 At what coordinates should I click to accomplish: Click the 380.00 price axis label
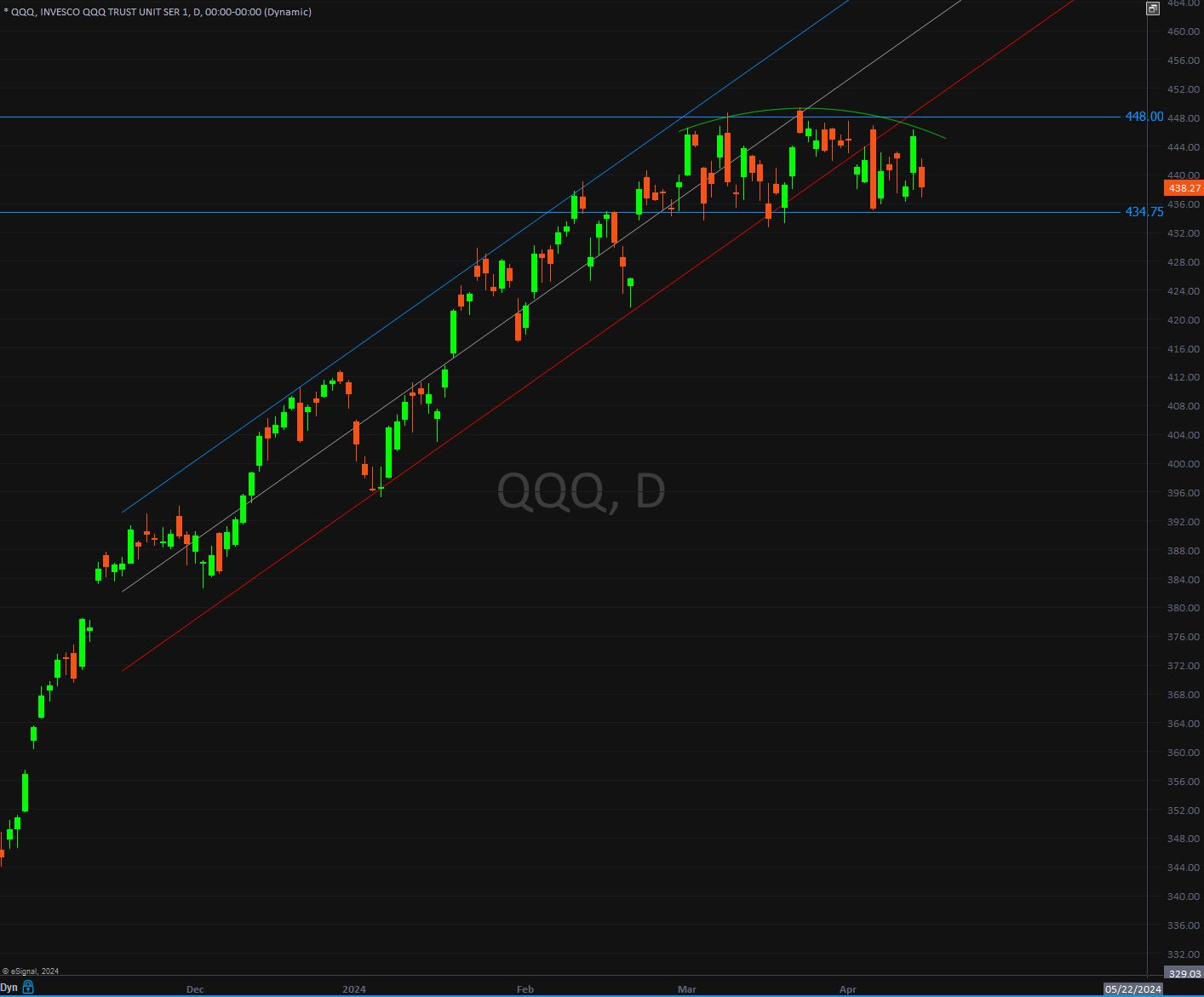coord(1183,608)
